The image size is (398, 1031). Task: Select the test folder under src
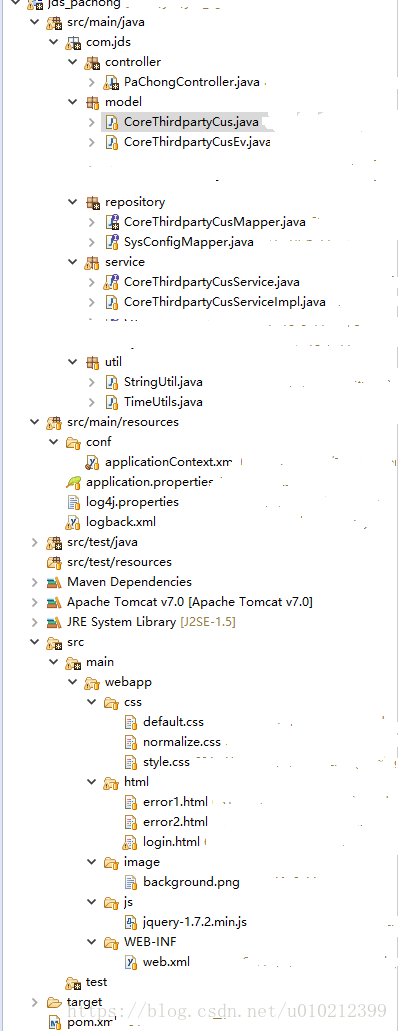(x=97, y=982)
